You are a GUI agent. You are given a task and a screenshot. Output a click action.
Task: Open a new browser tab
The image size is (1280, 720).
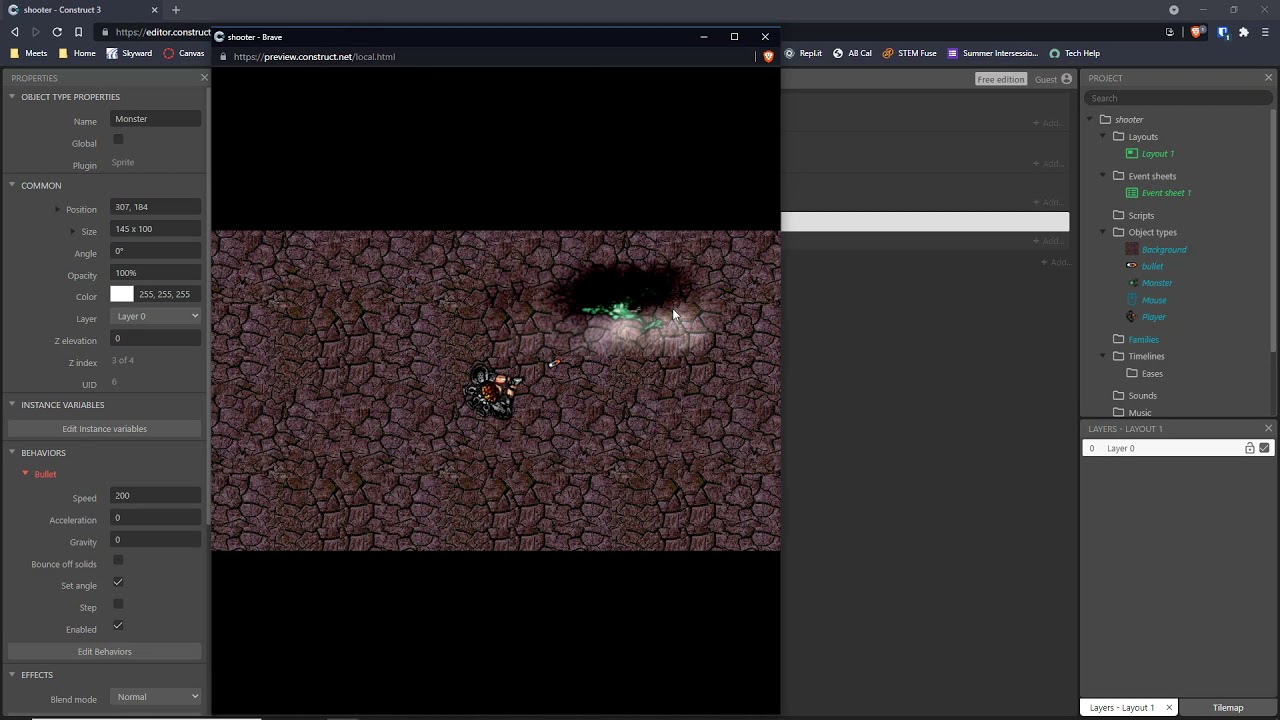[x=176, y=10]
